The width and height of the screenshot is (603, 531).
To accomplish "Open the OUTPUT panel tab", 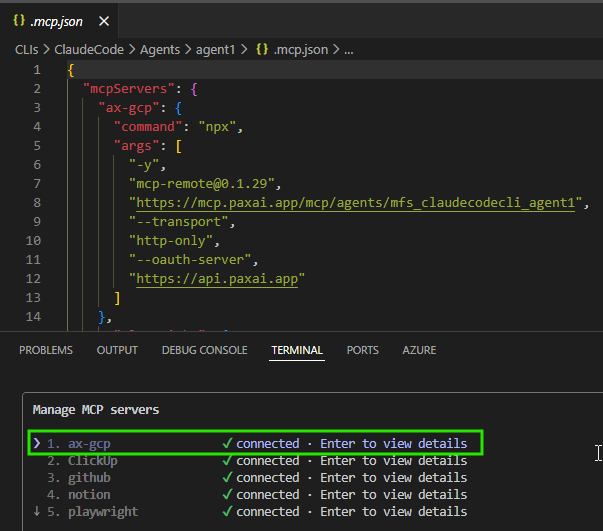I will (x=117, y=350).
